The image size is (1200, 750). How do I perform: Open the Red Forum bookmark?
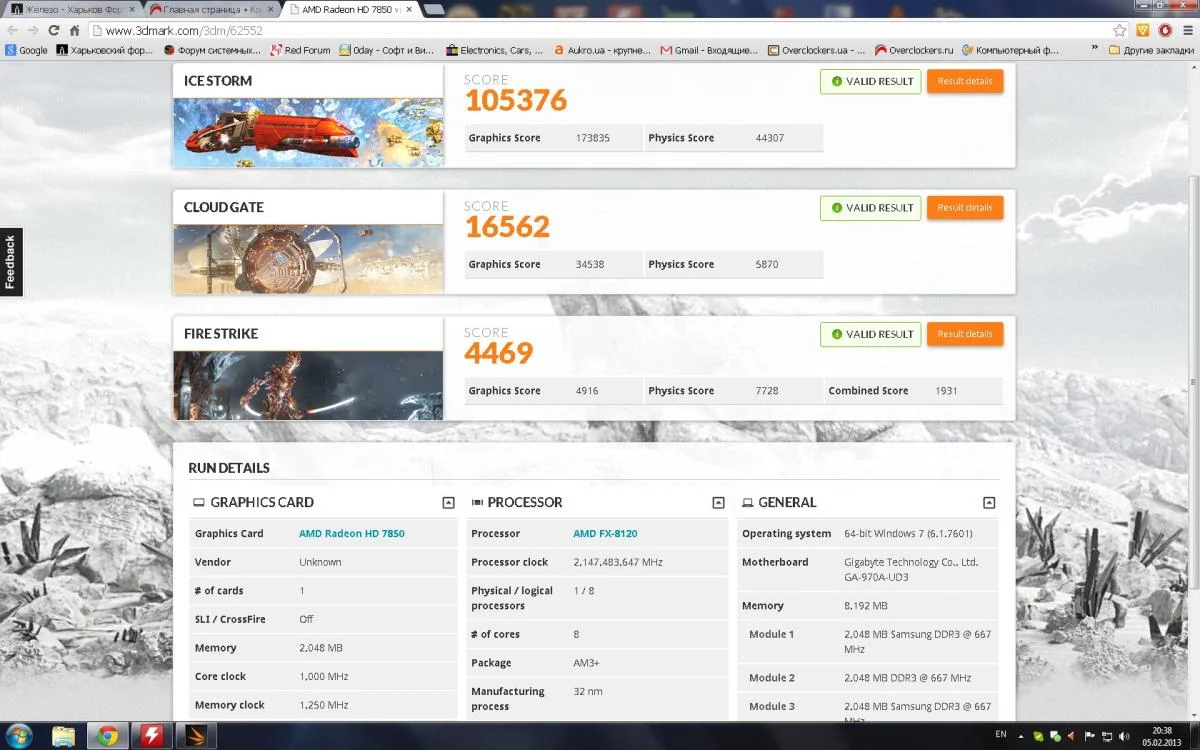click(301, 50)
